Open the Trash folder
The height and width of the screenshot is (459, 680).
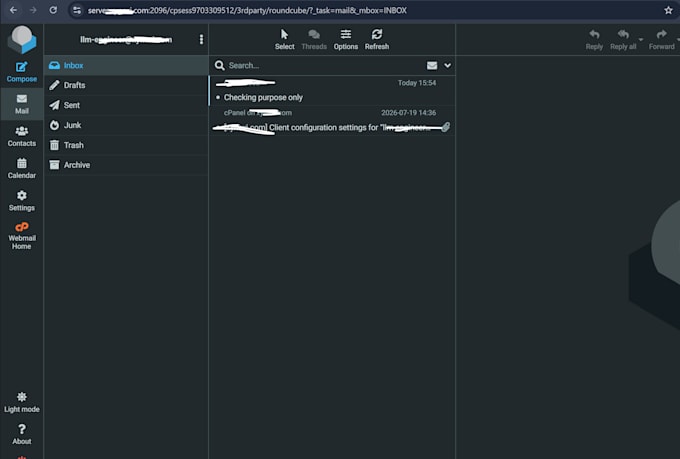pyautogui.click(x=126, y=145)
